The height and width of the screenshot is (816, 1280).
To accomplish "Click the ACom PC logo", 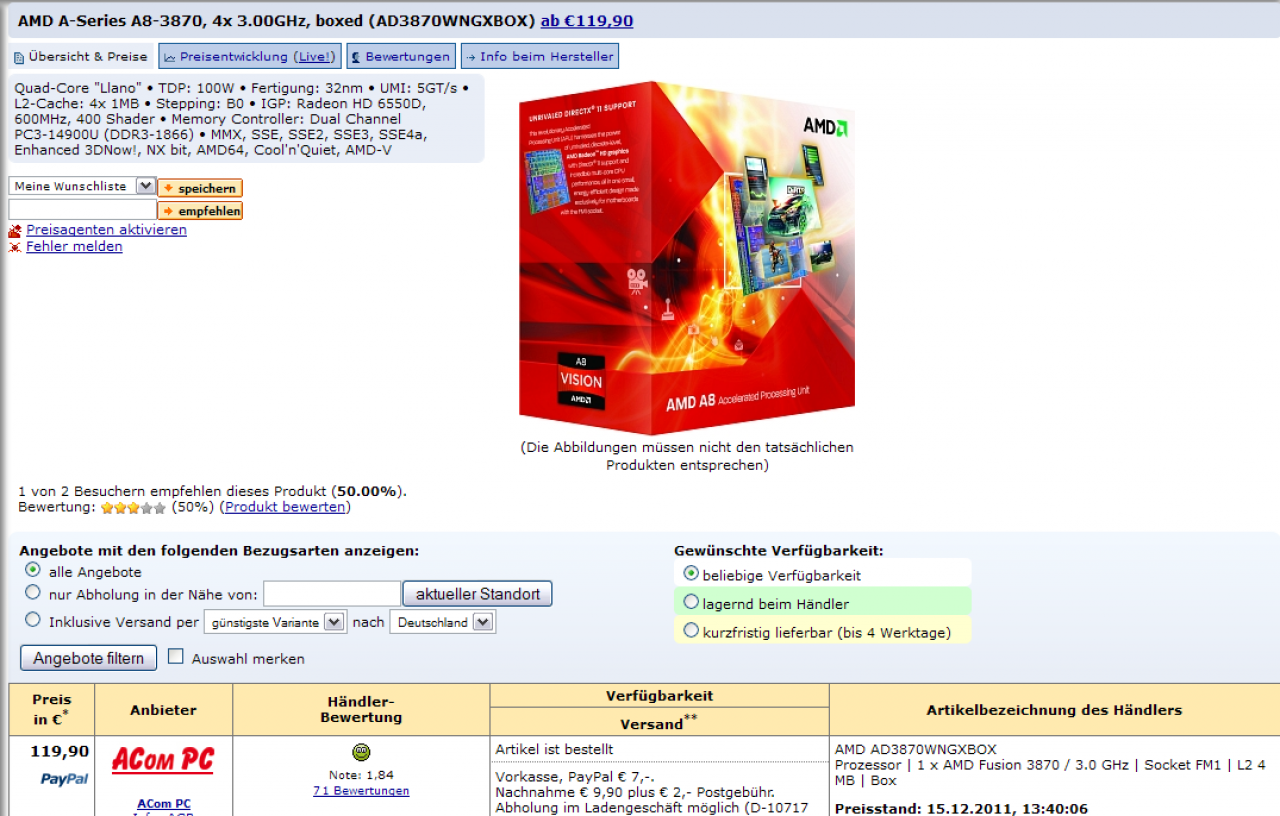I will [x=163, y=760].
